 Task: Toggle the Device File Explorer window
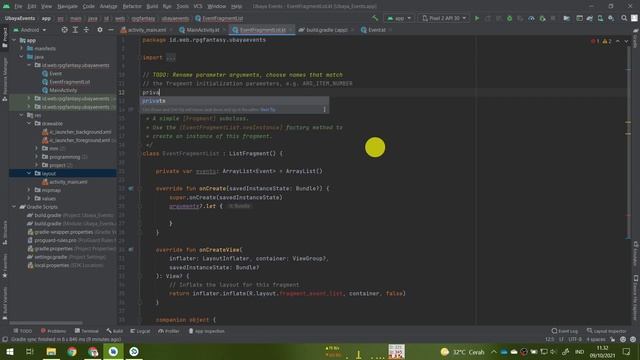pyautogui.click(x=636, y=298)
